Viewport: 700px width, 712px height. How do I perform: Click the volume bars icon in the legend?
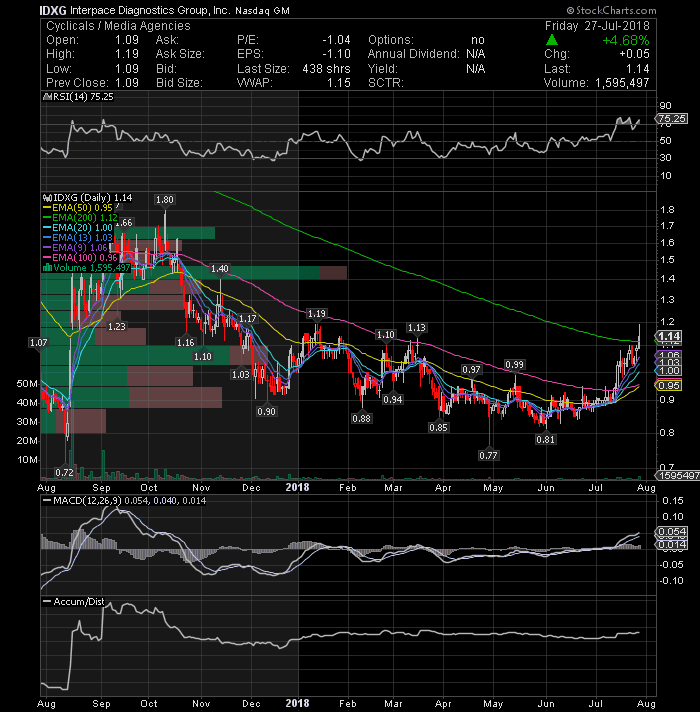pyautogui.click(x=47, y=268)
